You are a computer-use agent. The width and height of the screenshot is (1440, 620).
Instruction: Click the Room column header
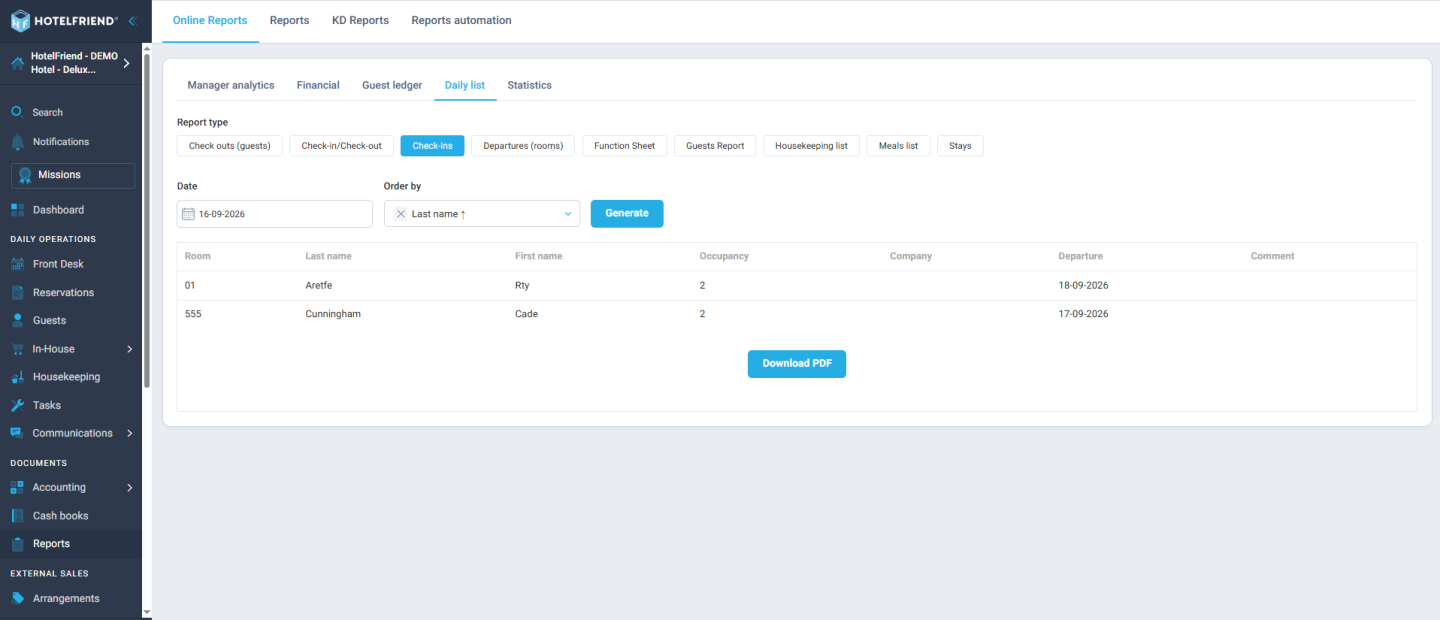point(198,256)
